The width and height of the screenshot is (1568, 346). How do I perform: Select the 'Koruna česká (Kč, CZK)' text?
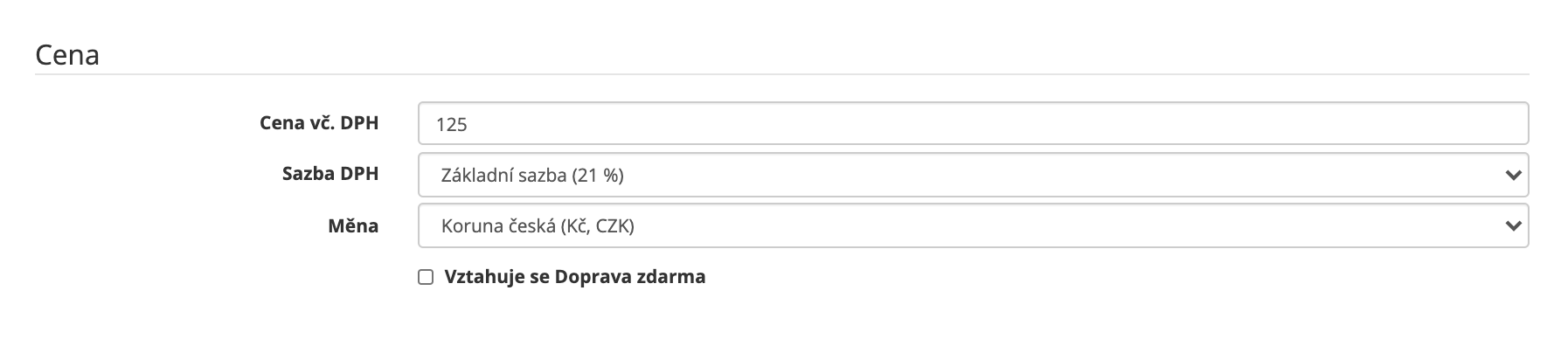(x=538, y=226)
